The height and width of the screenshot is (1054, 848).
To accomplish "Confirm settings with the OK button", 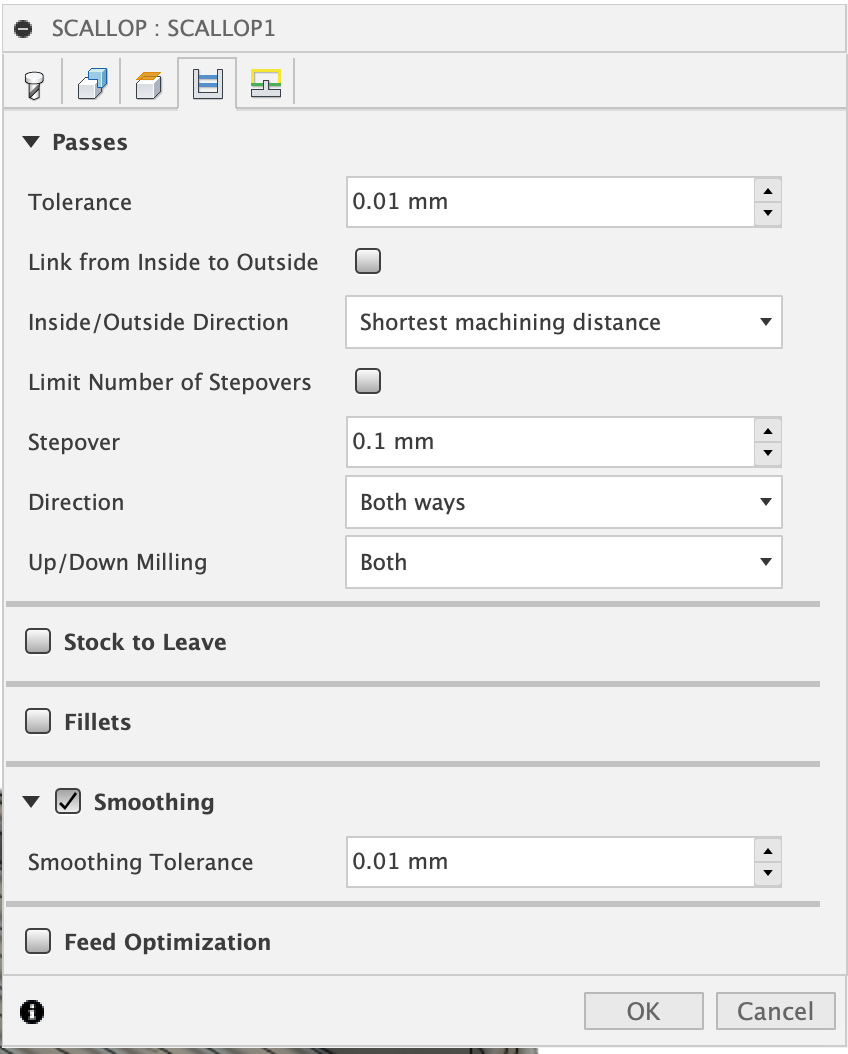I will 643,1011.
